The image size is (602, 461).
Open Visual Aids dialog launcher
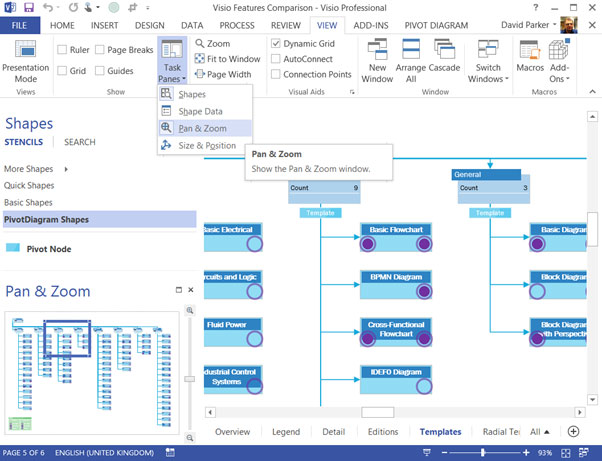pos(352,92)
